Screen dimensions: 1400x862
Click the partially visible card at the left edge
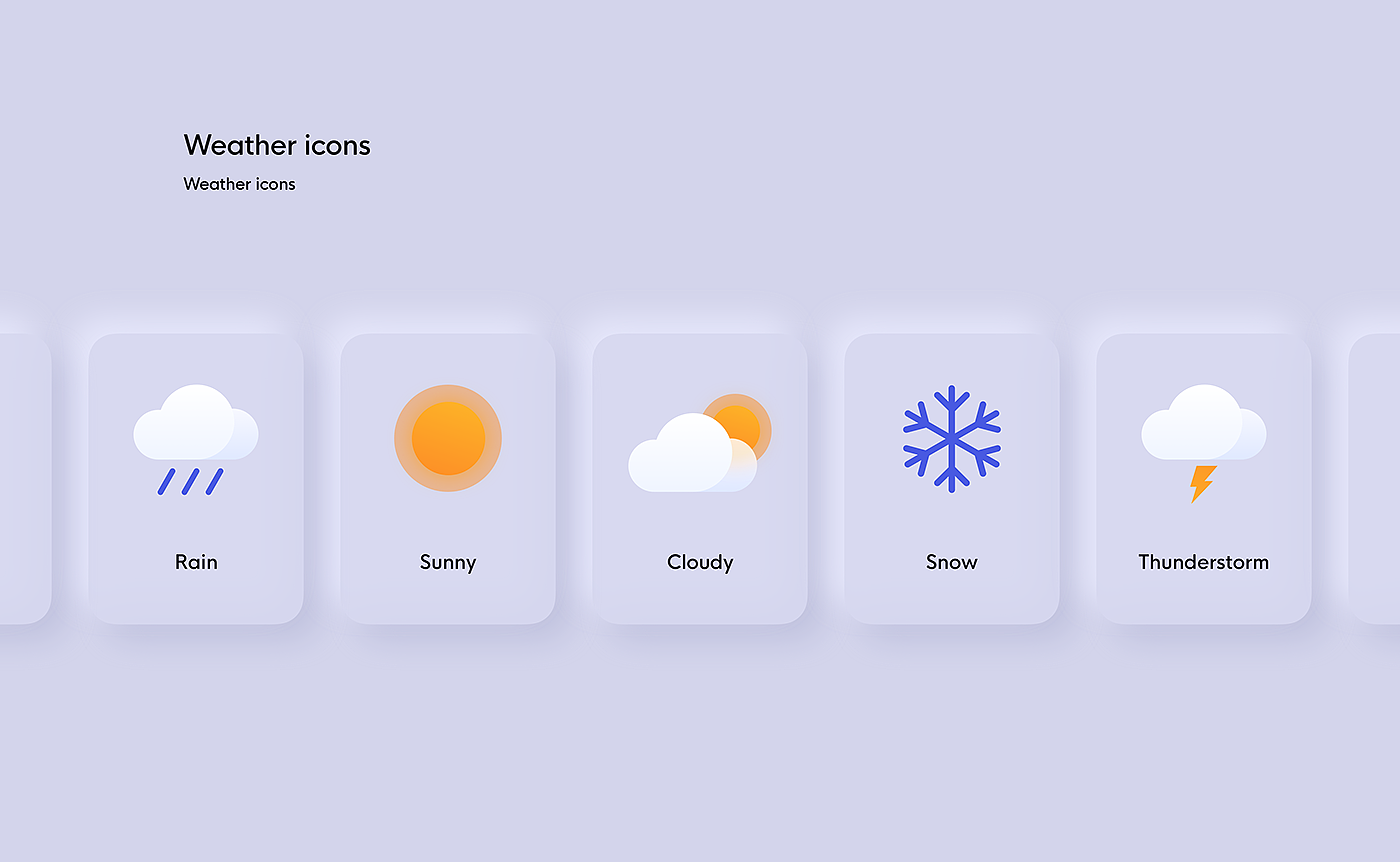(x=22, y=478)
